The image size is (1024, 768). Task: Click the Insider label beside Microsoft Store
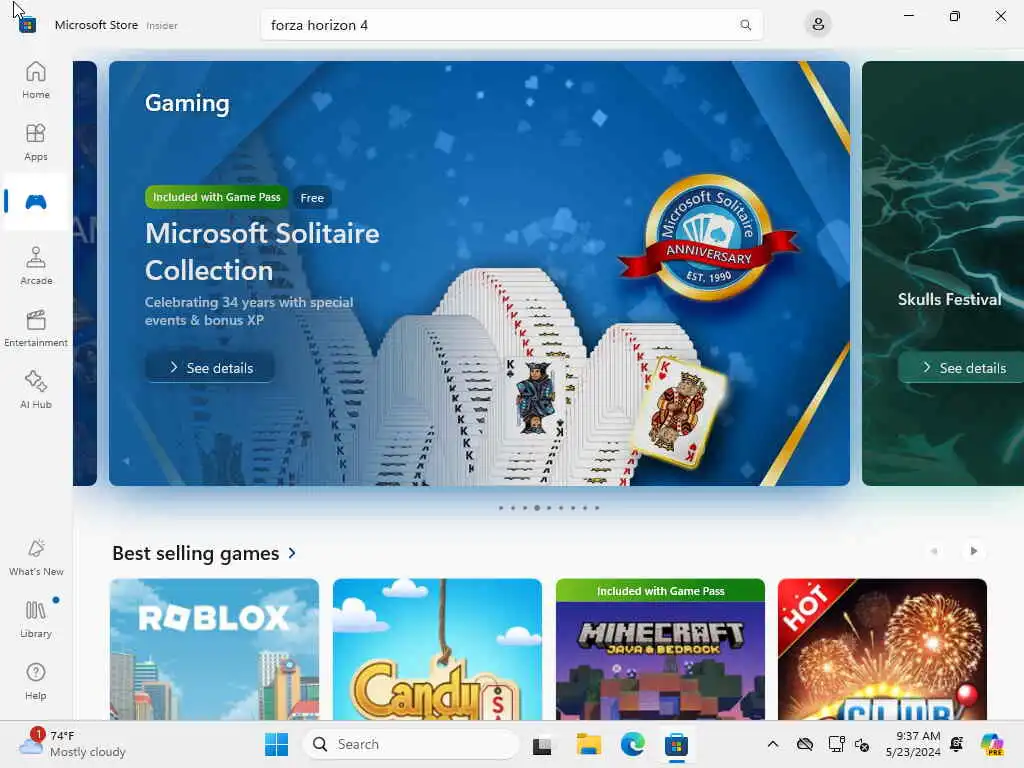[162, 25]
